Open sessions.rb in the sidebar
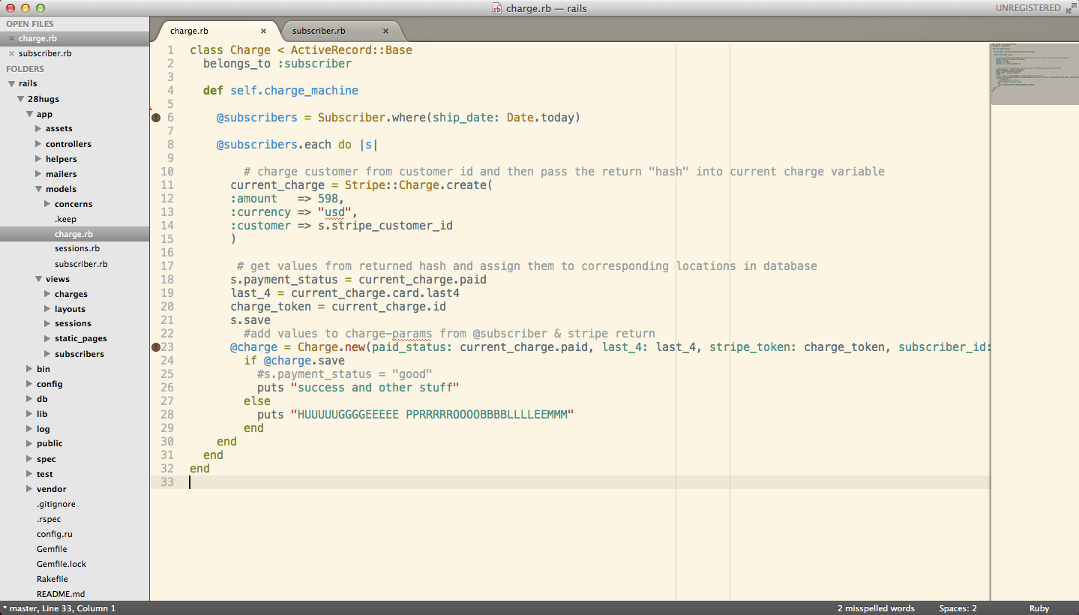This screenshot has height=615, width=1079. 77,248
